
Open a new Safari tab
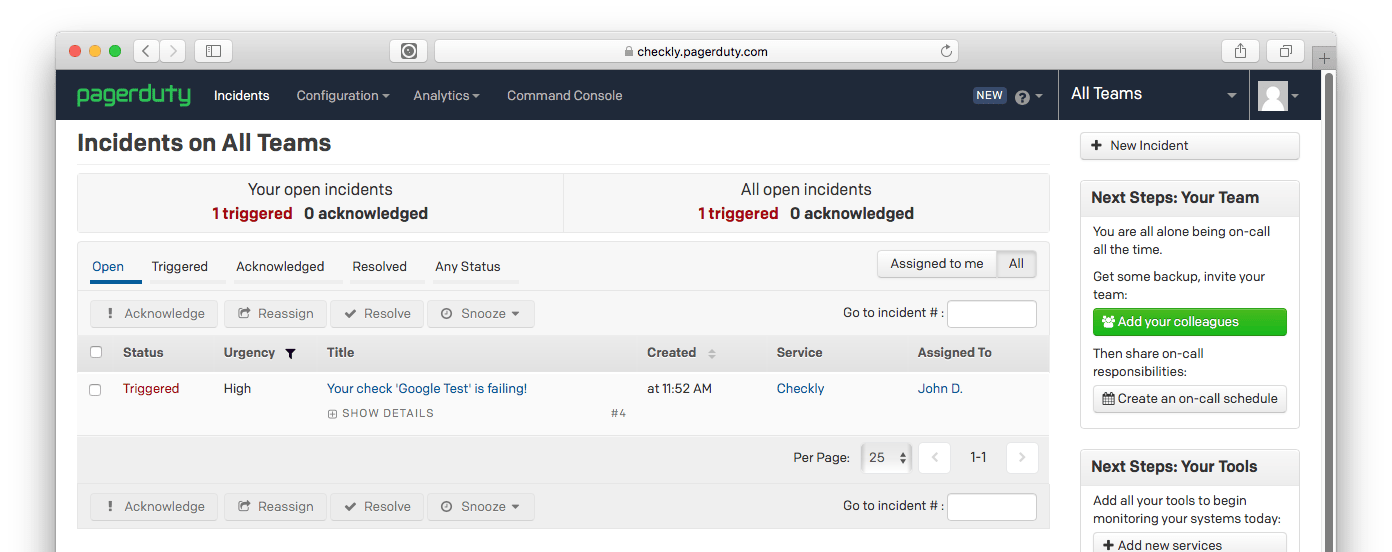click(1324, 58)
